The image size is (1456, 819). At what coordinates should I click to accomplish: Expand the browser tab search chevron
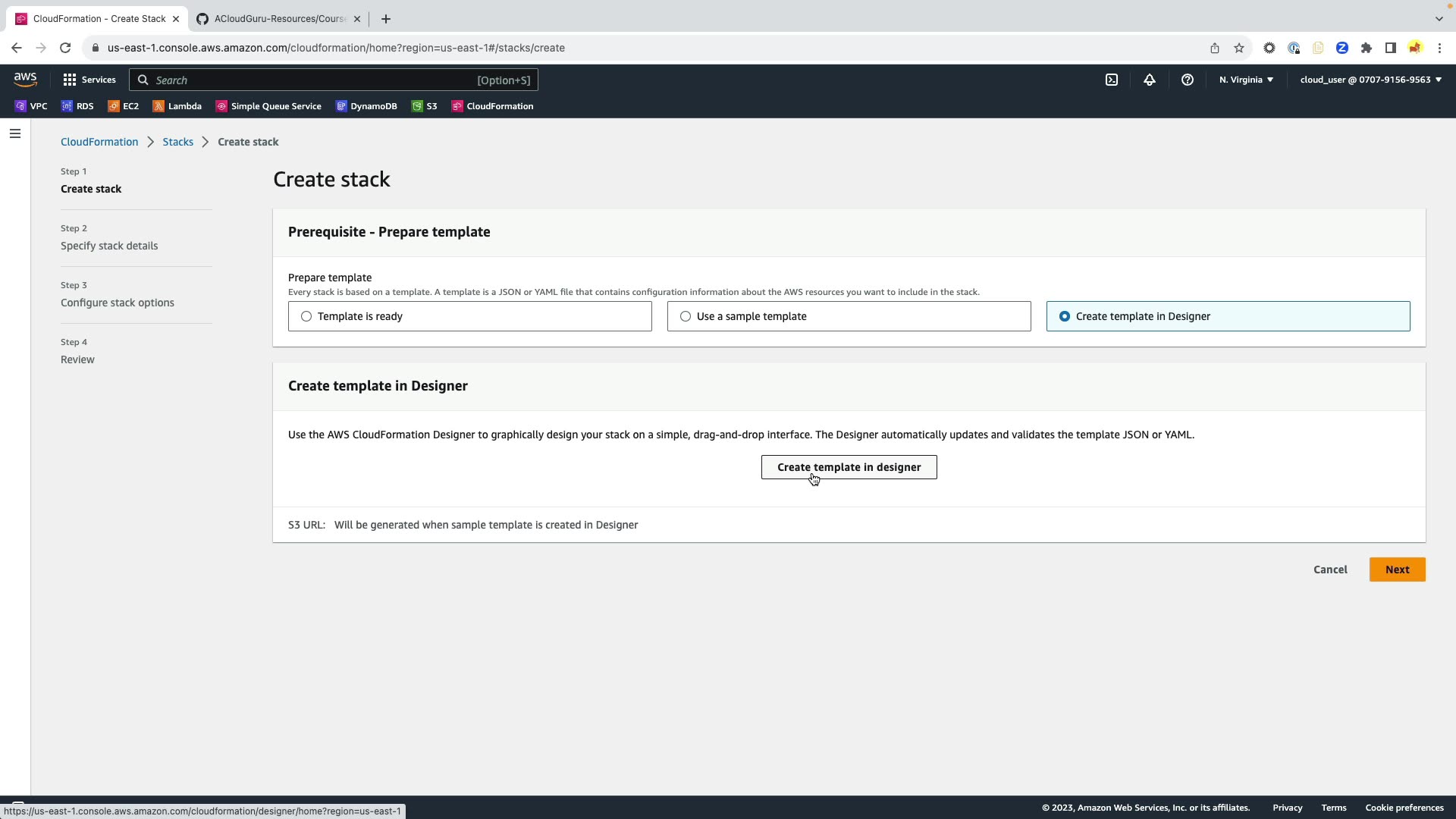click(x=1439, y=18)
